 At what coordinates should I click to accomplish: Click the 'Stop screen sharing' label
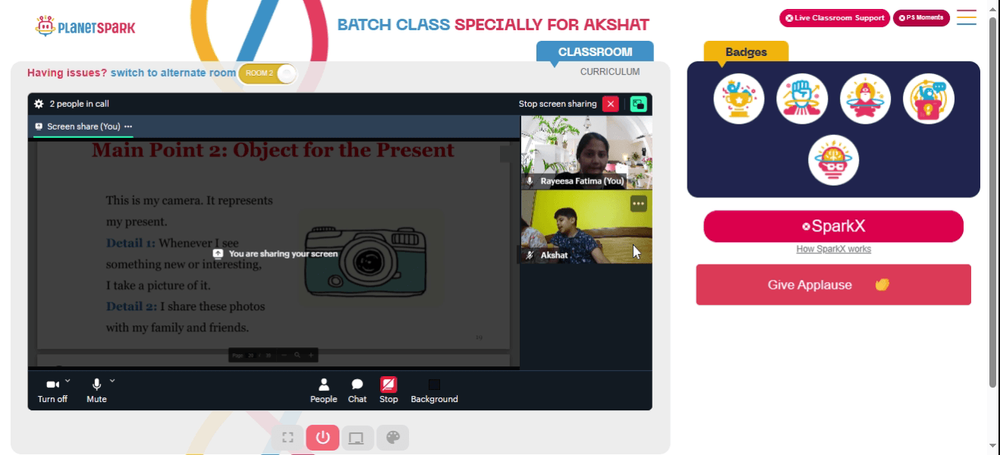(x=557, y=104)
